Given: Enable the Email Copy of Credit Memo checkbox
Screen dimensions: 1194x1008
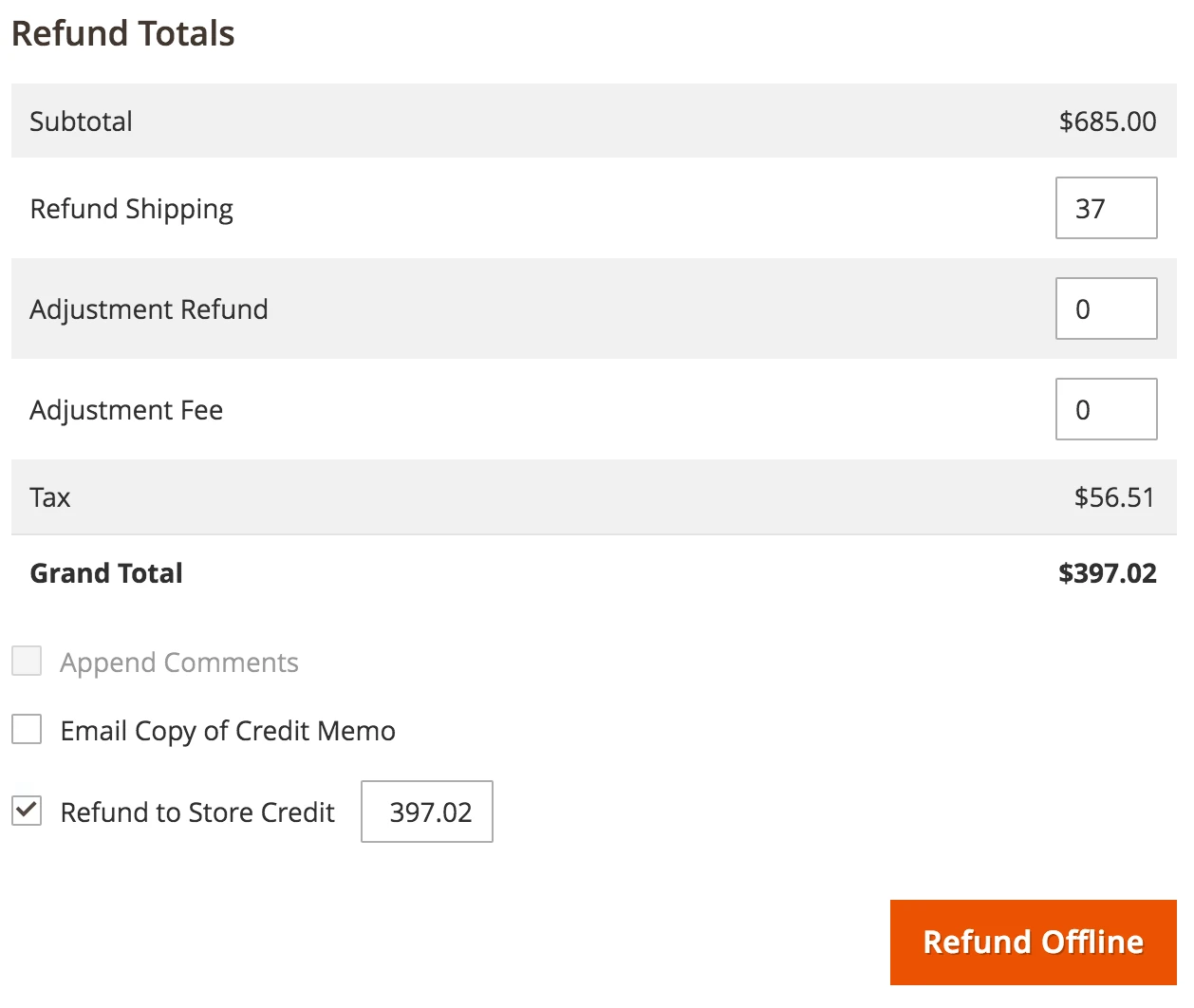Looking at the screenshot, I should coord(27,730).
